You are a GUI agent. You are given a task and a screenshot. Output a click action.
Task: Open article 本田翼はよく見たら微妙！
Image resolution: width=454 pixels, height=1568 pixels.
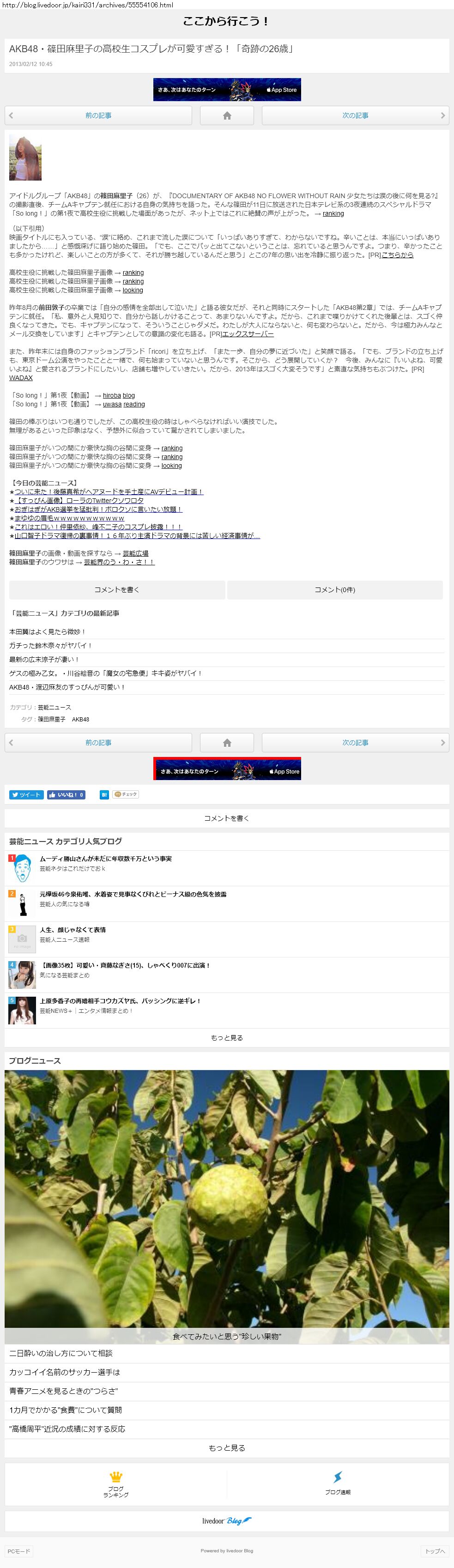coord(227,632)
